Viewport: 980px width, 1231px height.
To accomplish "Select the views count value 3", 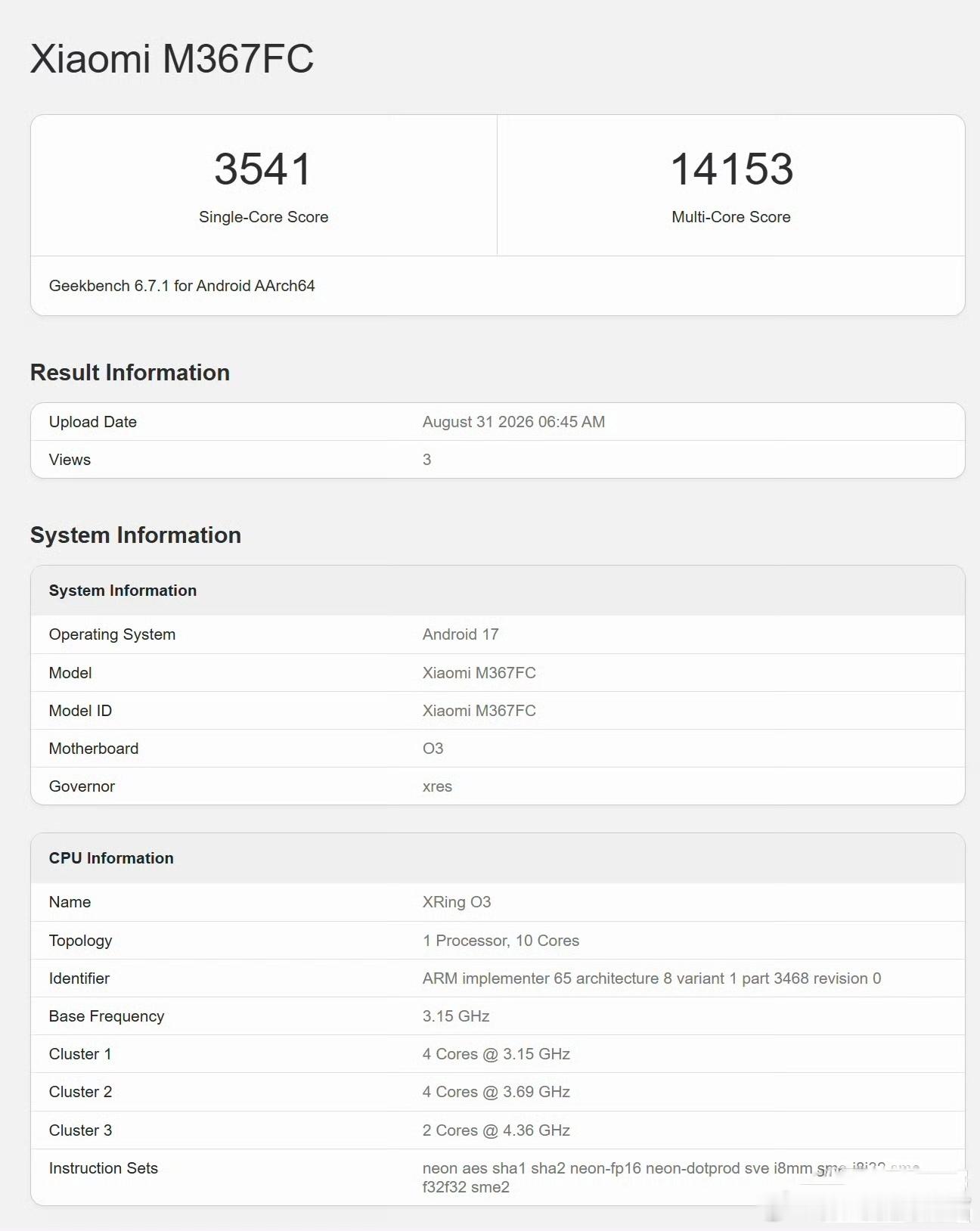I will tap(426, 460).
